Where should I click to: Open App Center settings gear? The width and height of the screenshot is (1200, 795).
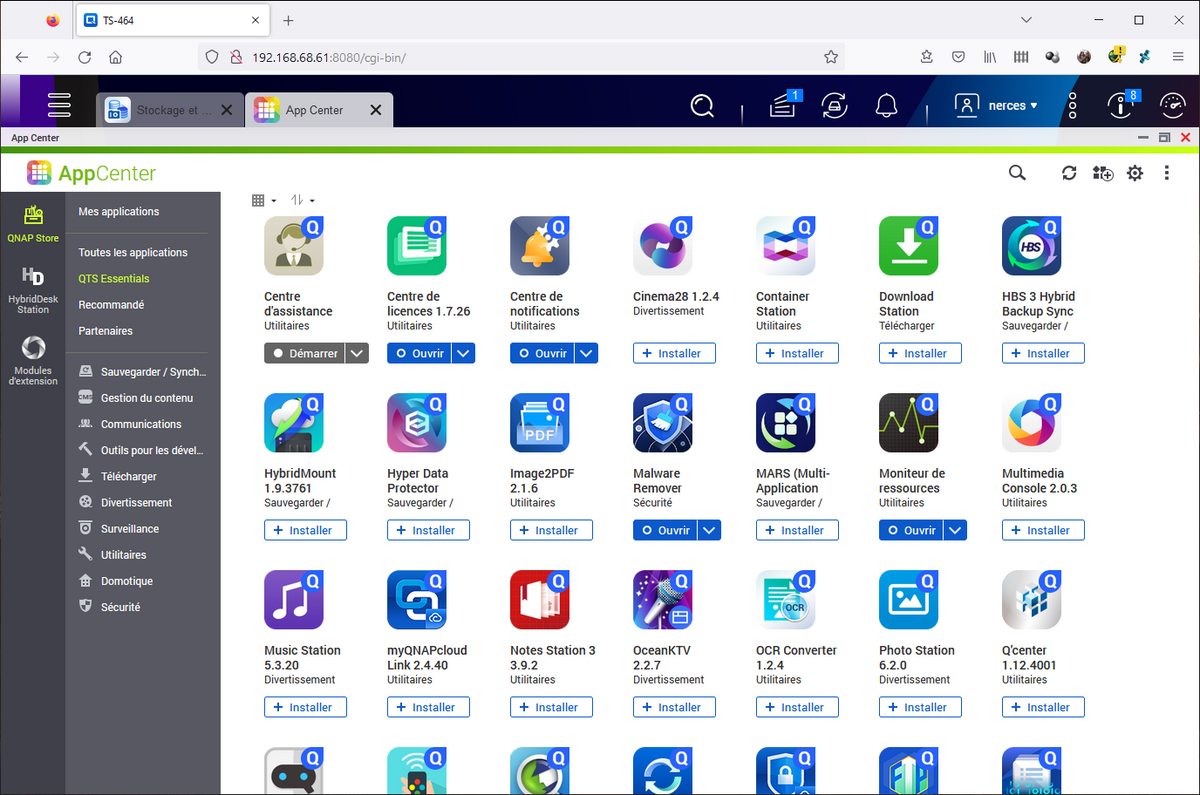pyautogui.click(x=1135, y=173)
